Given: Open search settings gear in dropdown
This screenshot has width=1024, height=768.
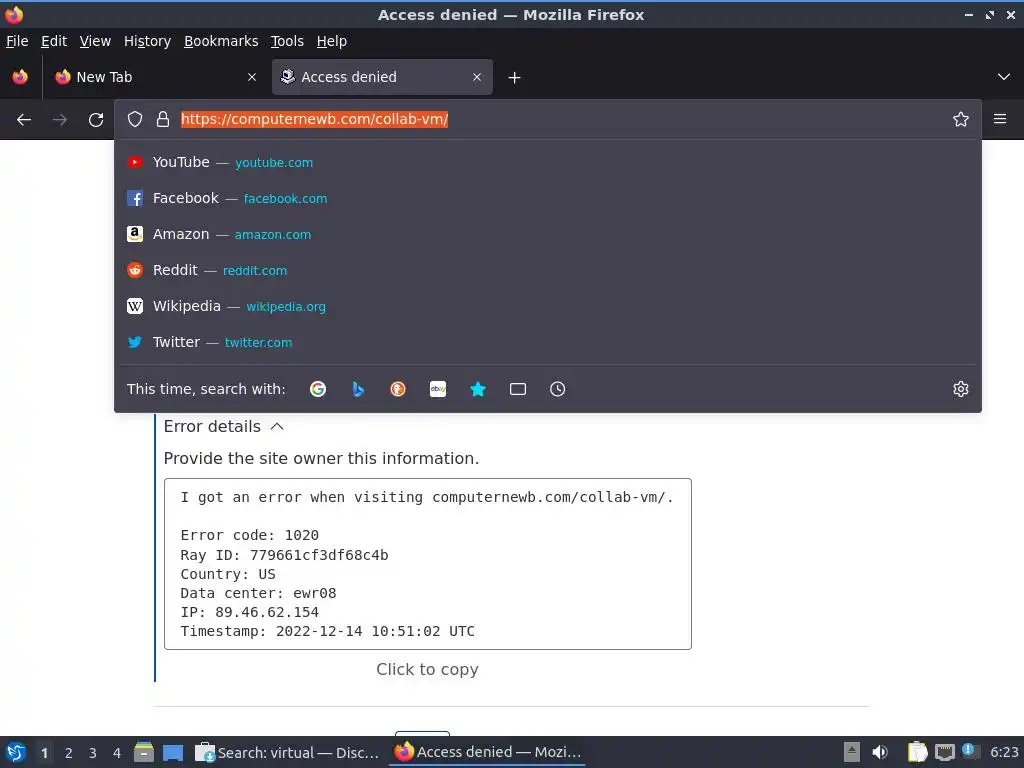Looking at the screenshot, I should pyautogui.click(x=961, y=389).
